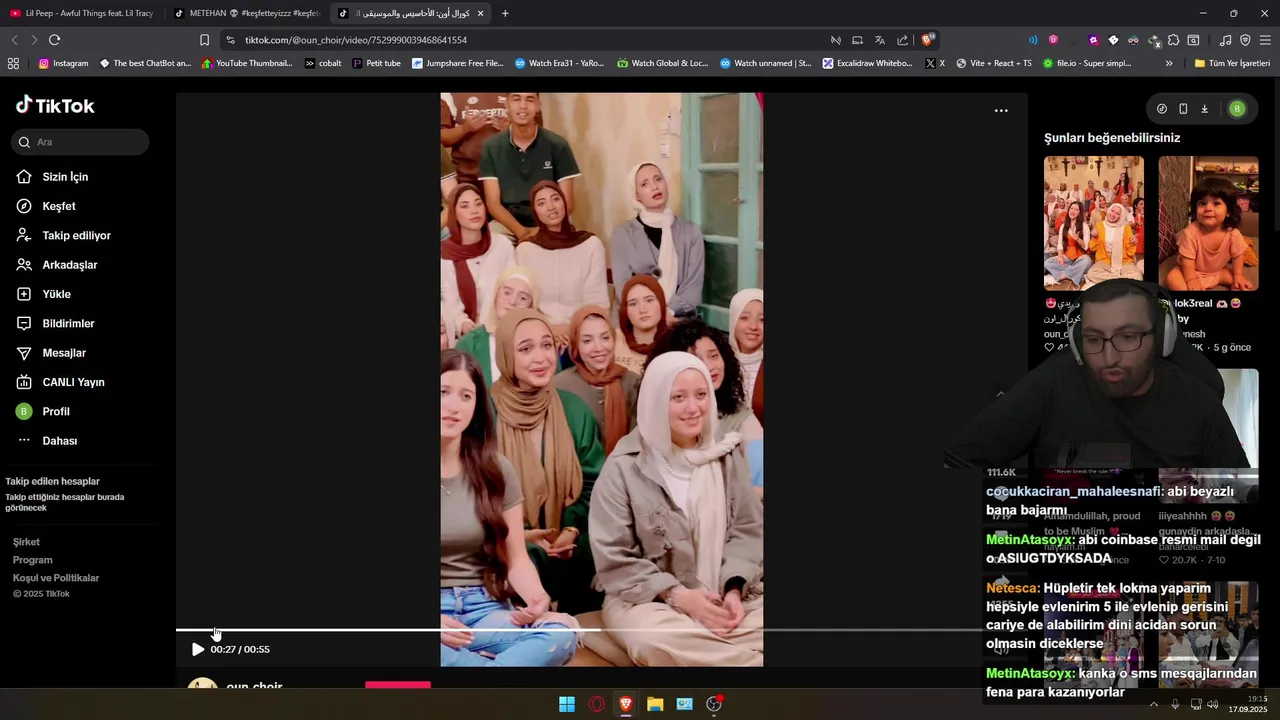Open the tab grid icon in bookmarks bar
The height and width of the screenshot is (720, 1280).
(13, 63)
